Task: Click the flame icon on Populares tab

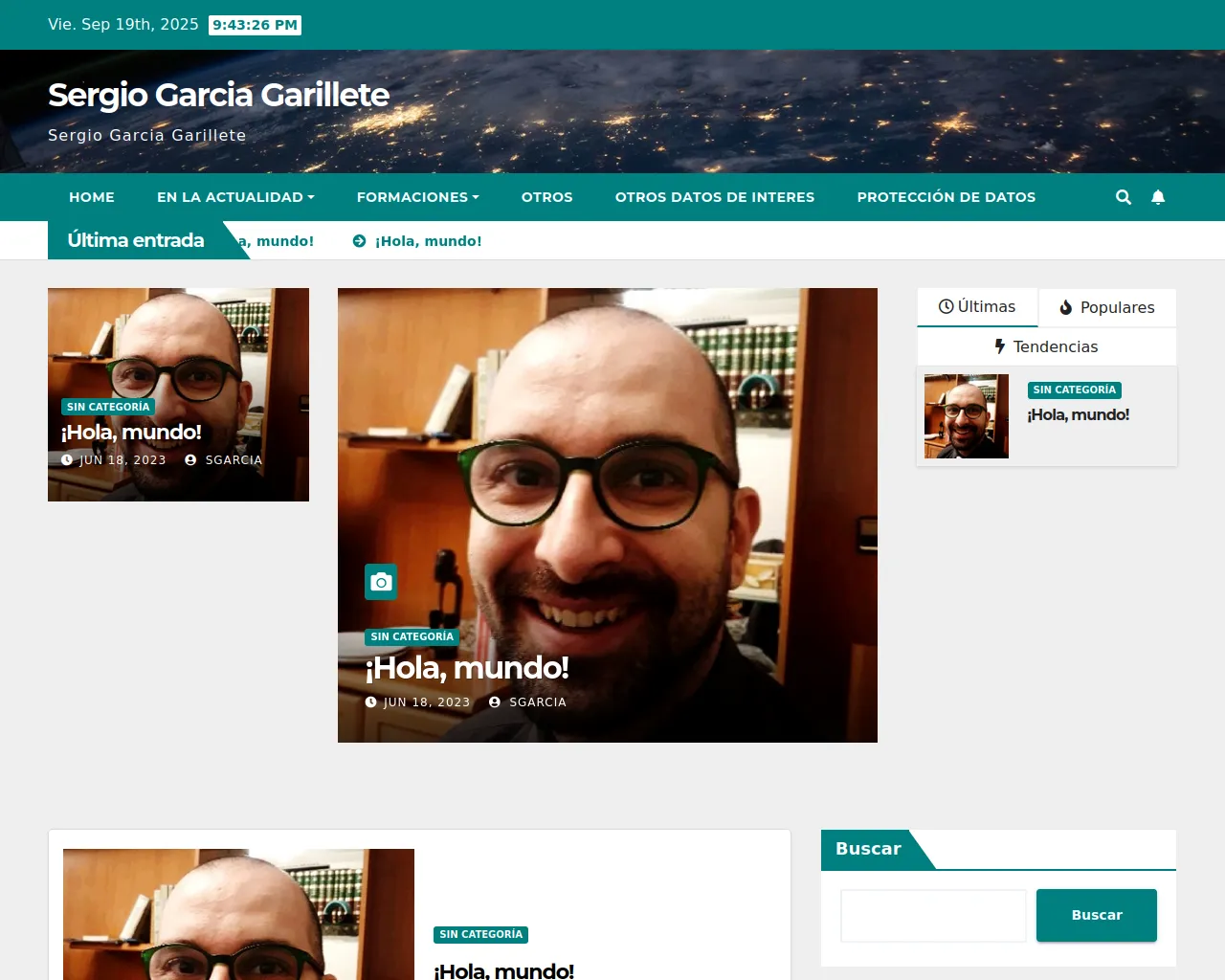Action: click(x=1066, y=307)
